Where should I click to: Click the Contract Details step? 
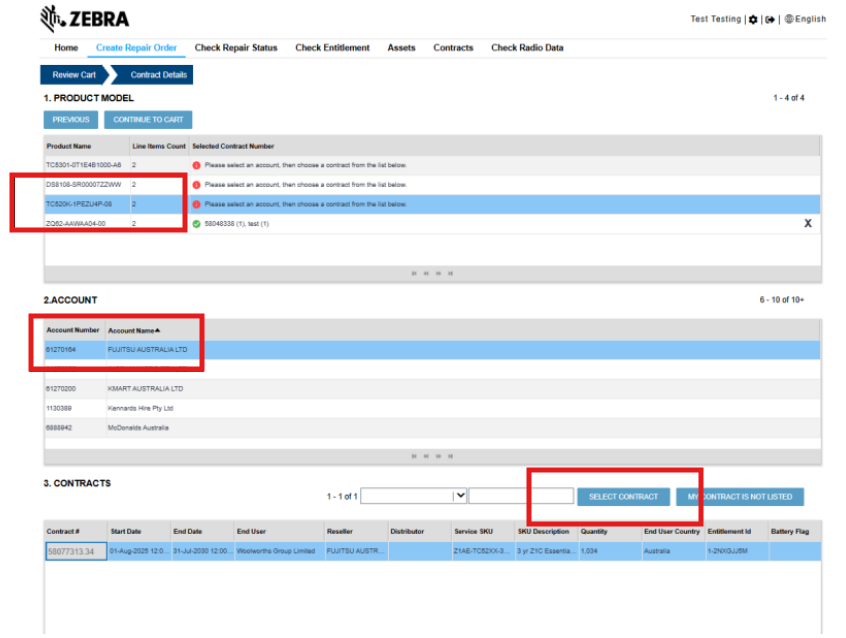point(153,75)
